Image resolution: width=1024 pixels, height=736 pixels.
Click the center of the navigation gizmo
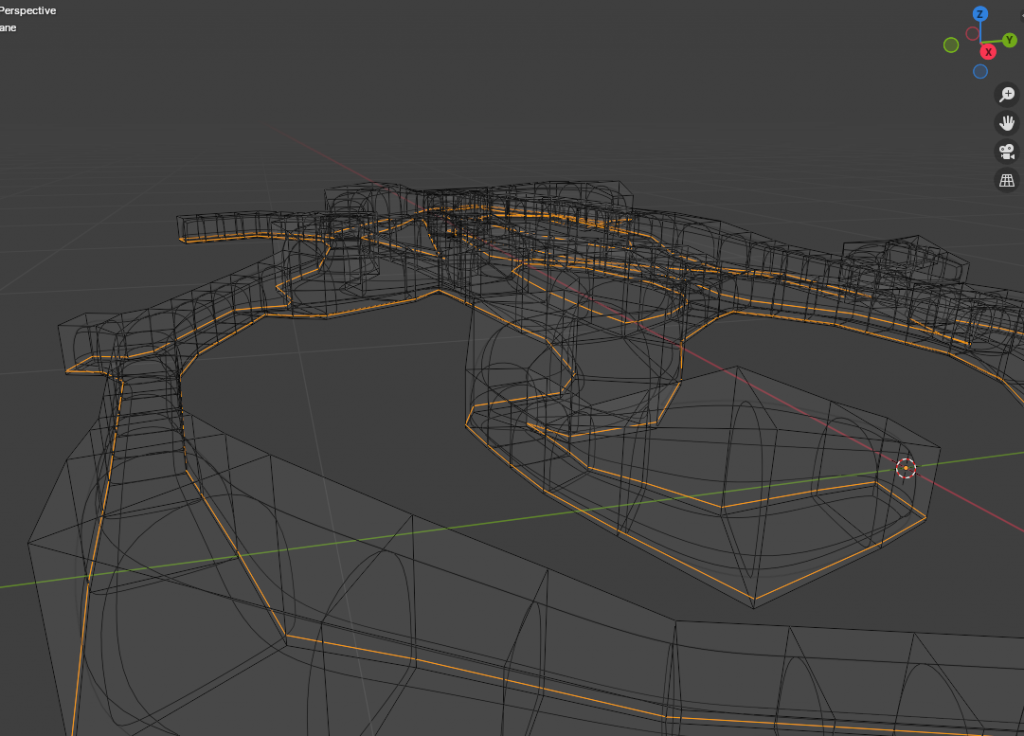pyautogui.click(x=980, y=43)
